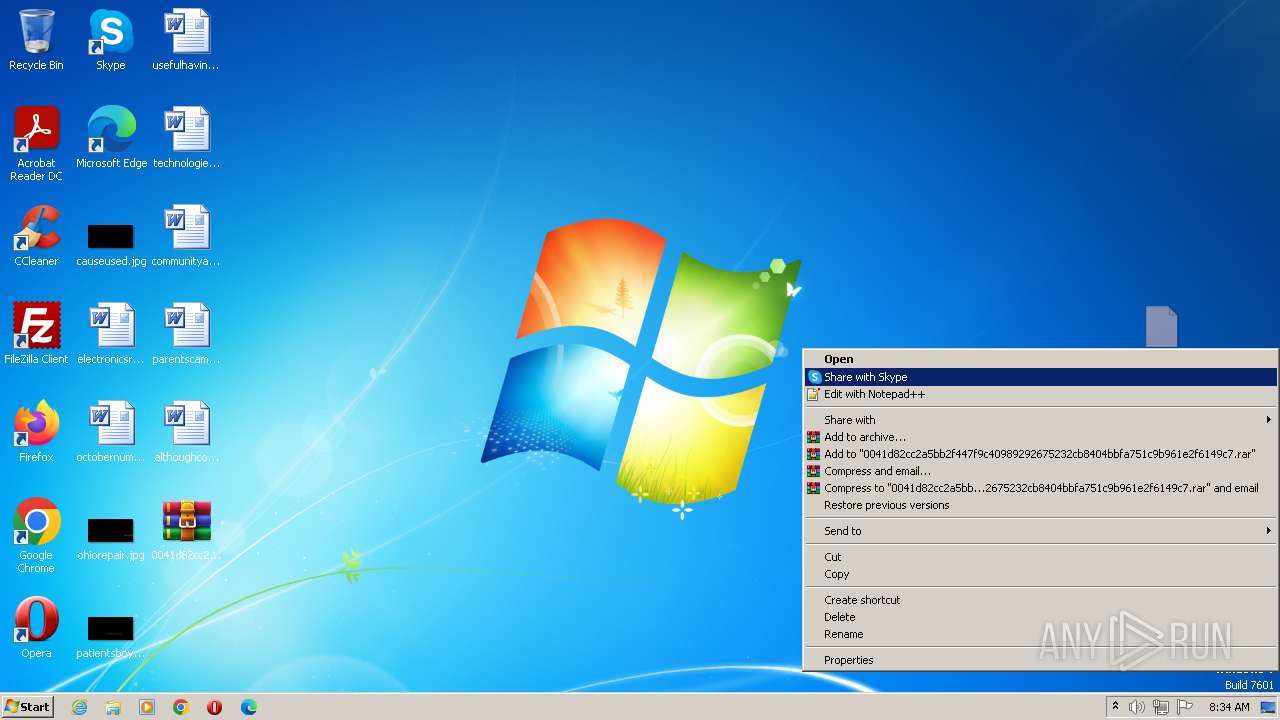This screenshot has width=1280, height=720.
Task: Open the 8:34 AM clock
Action: pos(1229,707)
